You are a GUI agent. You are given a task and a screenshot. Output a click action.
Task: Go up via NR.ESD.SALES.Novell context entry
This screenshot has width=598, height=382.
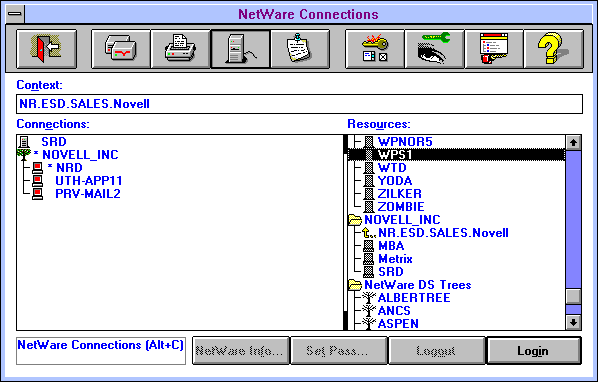point(443,233)
